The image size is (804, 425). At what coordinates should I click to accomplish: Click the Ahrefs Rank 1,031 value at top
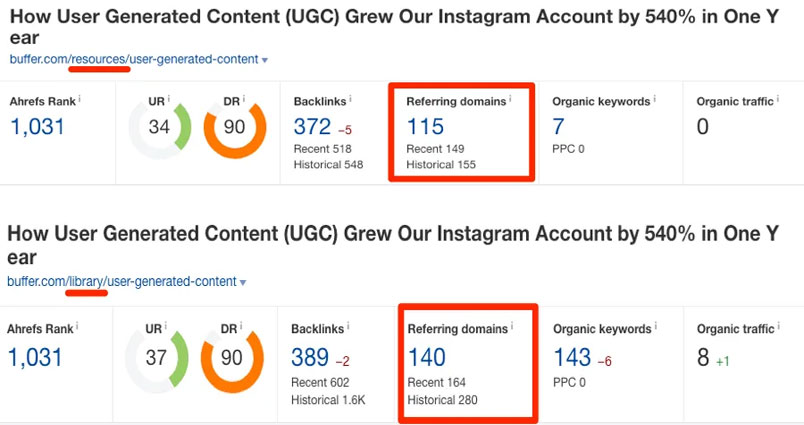[37, 127]
